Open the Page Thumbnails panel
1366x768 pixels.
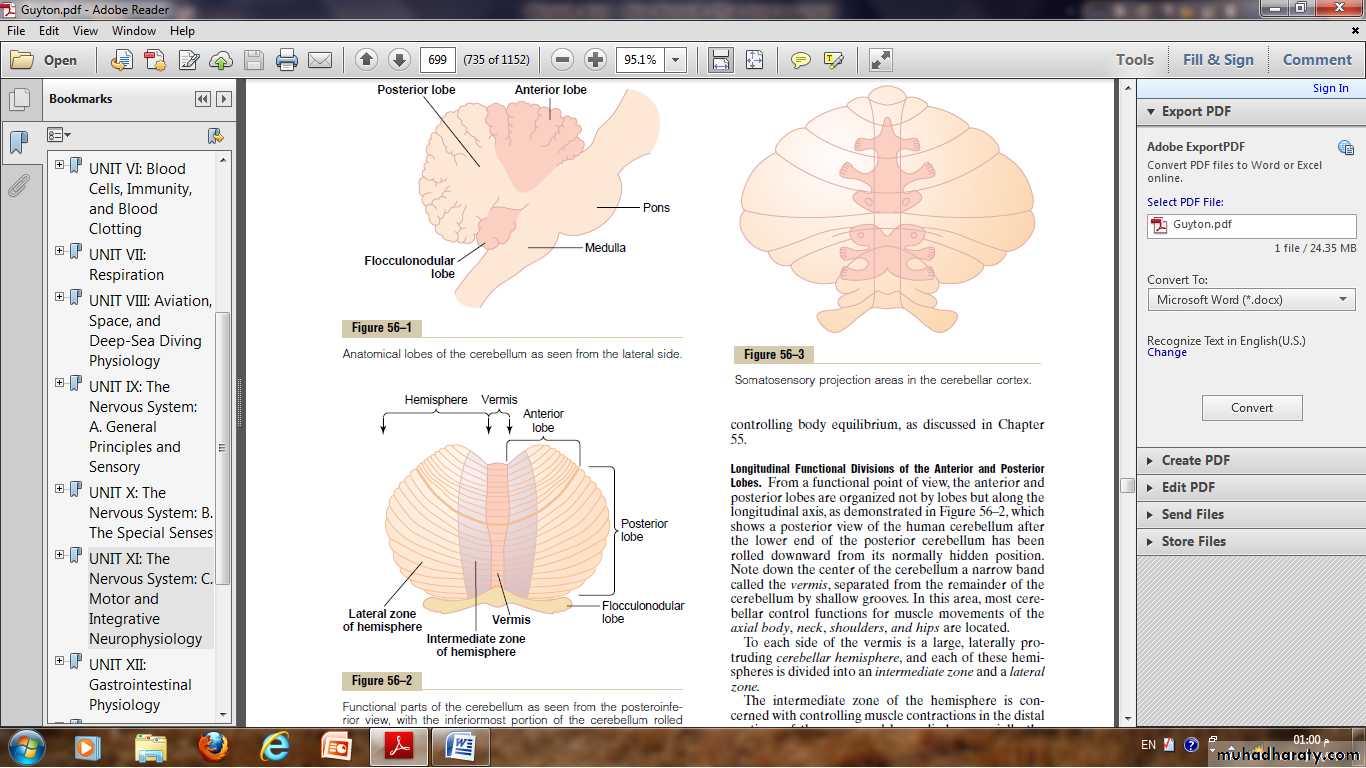(x=18, y=100)
